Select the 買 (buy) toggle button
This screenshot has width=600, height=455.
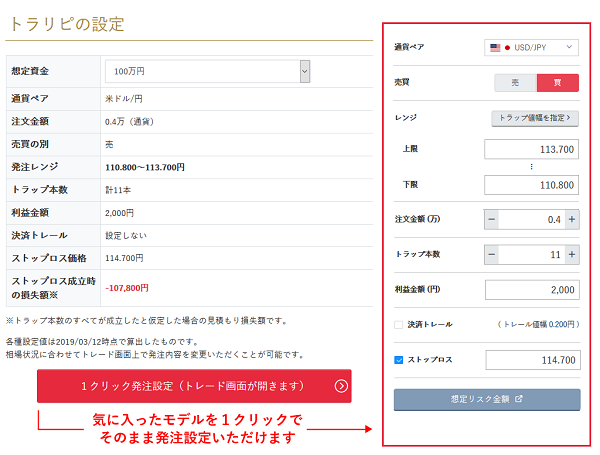coord(558,83)
